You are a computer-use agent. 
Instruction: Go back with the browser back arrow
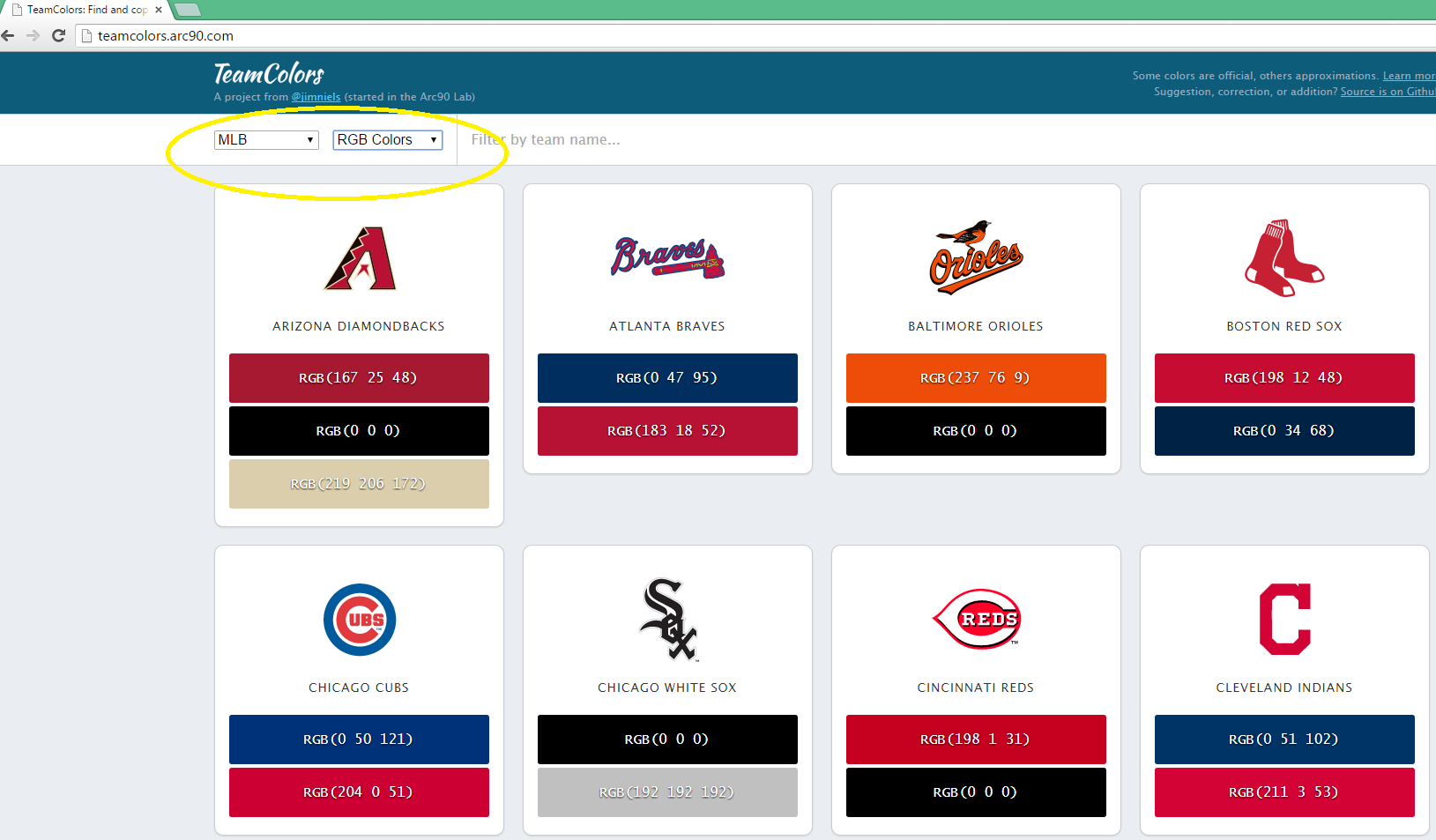pyautogui.click(x=9, y=35)
